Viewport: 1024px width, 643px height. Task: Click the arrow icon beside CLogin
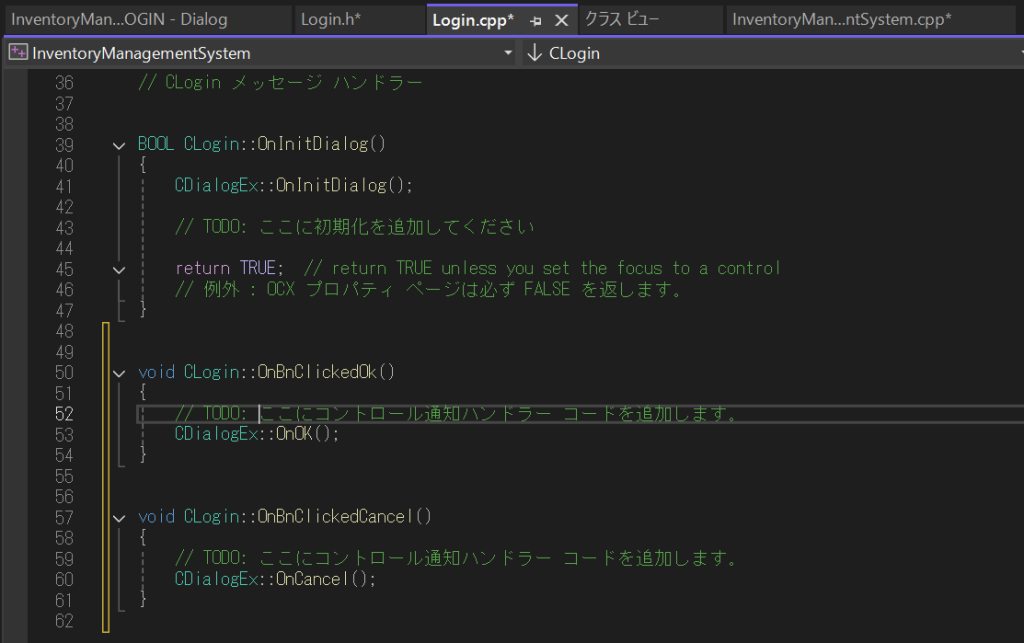534,53
